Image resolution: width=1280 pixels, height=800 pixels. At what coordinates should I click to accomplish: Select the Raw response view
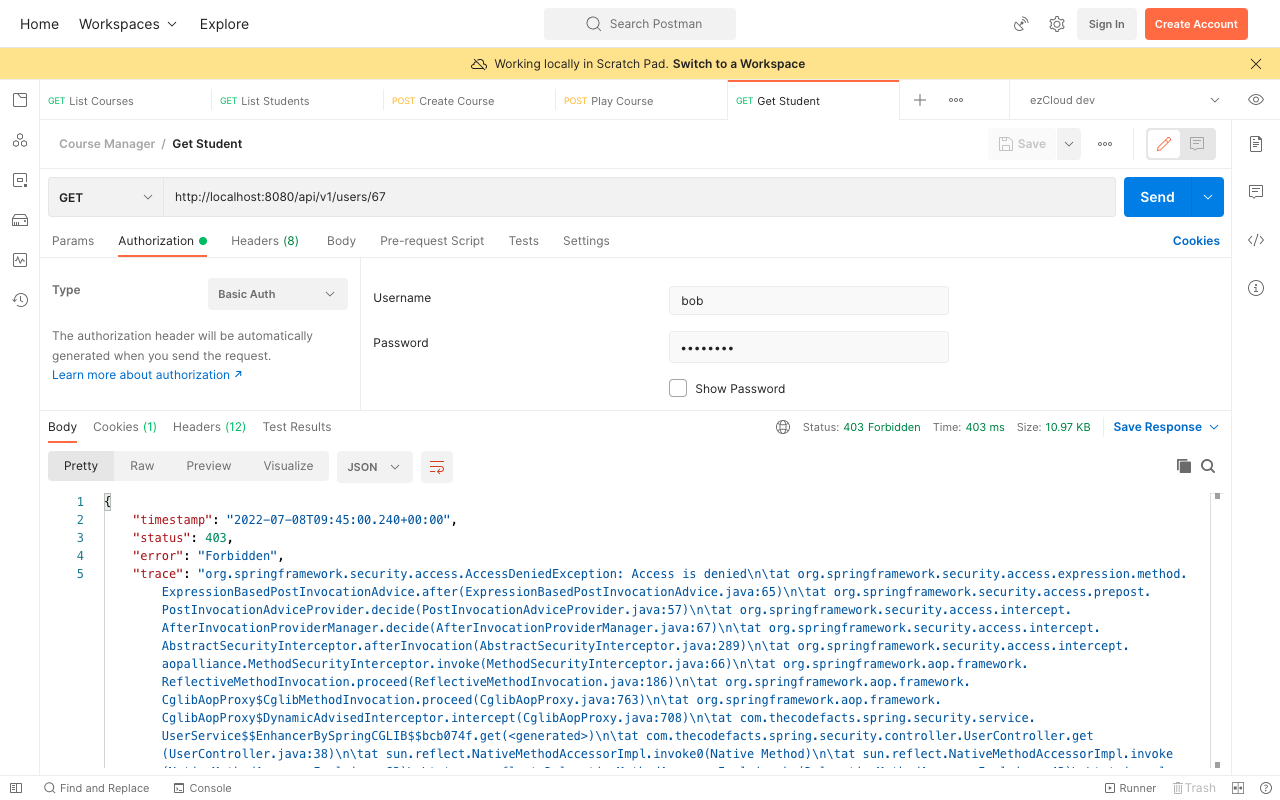pos(142,466)
